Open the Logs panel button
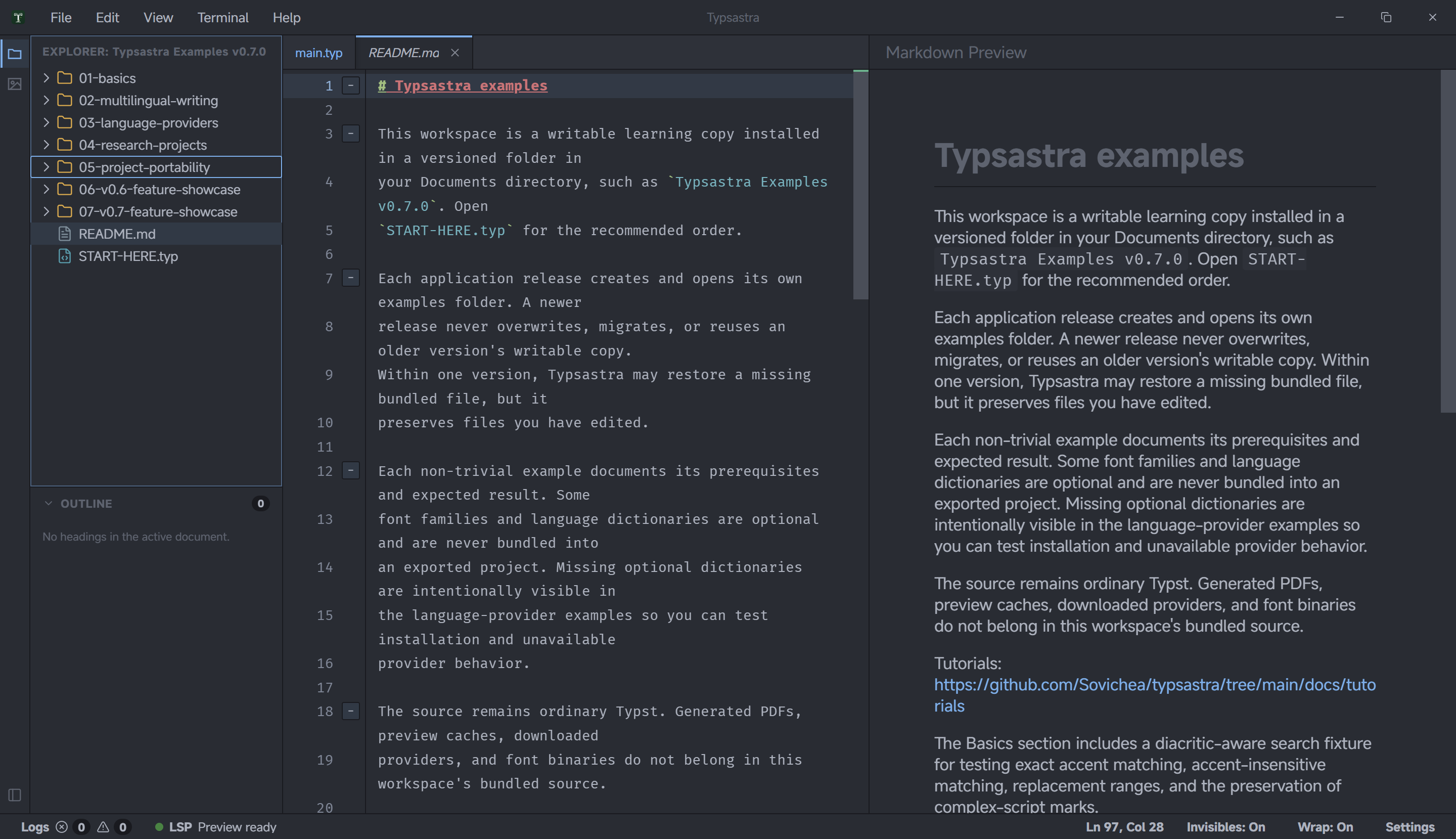The width and height of the screenshot is (1456, 839). [35, 827]
